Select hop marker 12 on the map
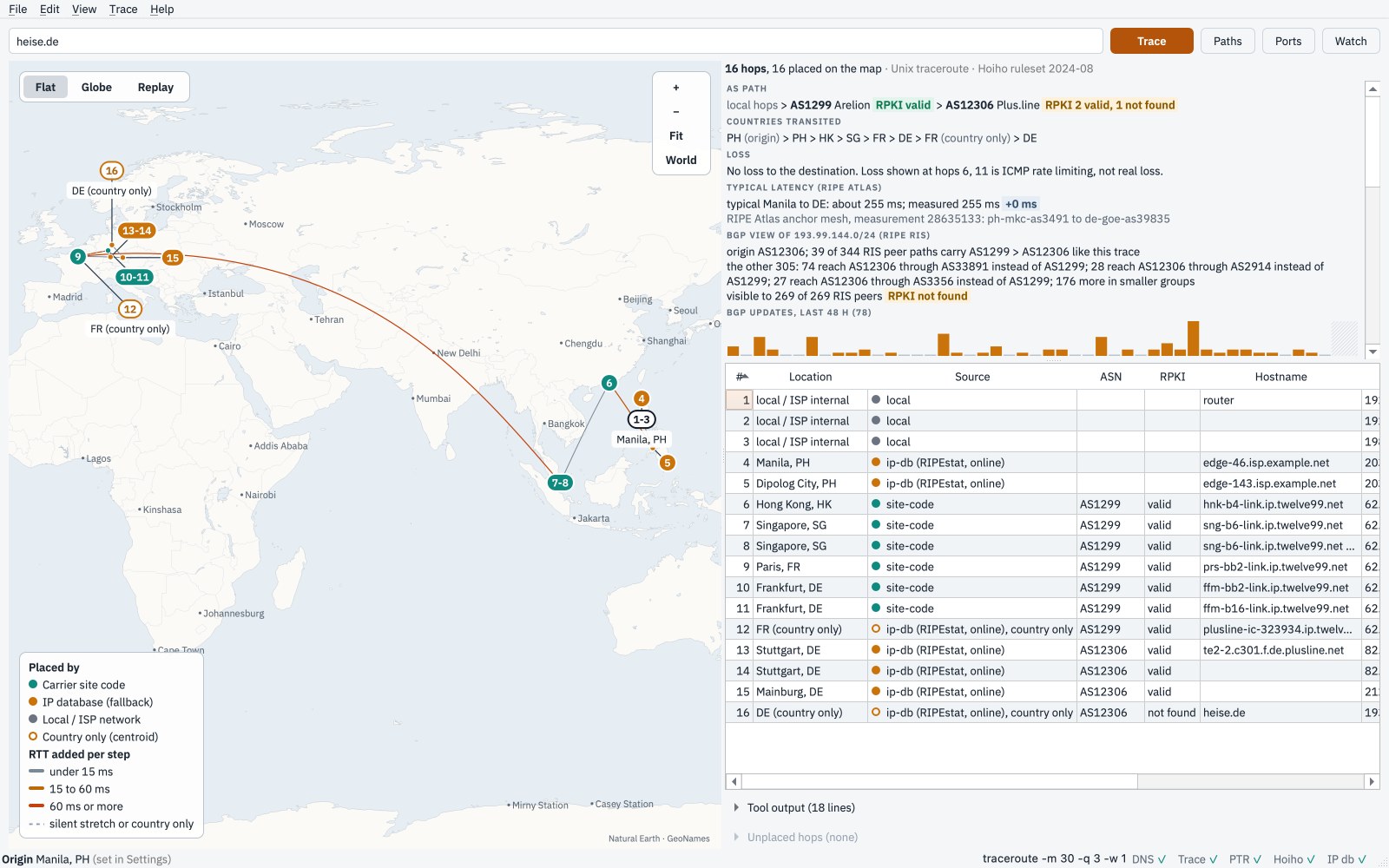Screen dimensions: 1389x868 (130, 309)
